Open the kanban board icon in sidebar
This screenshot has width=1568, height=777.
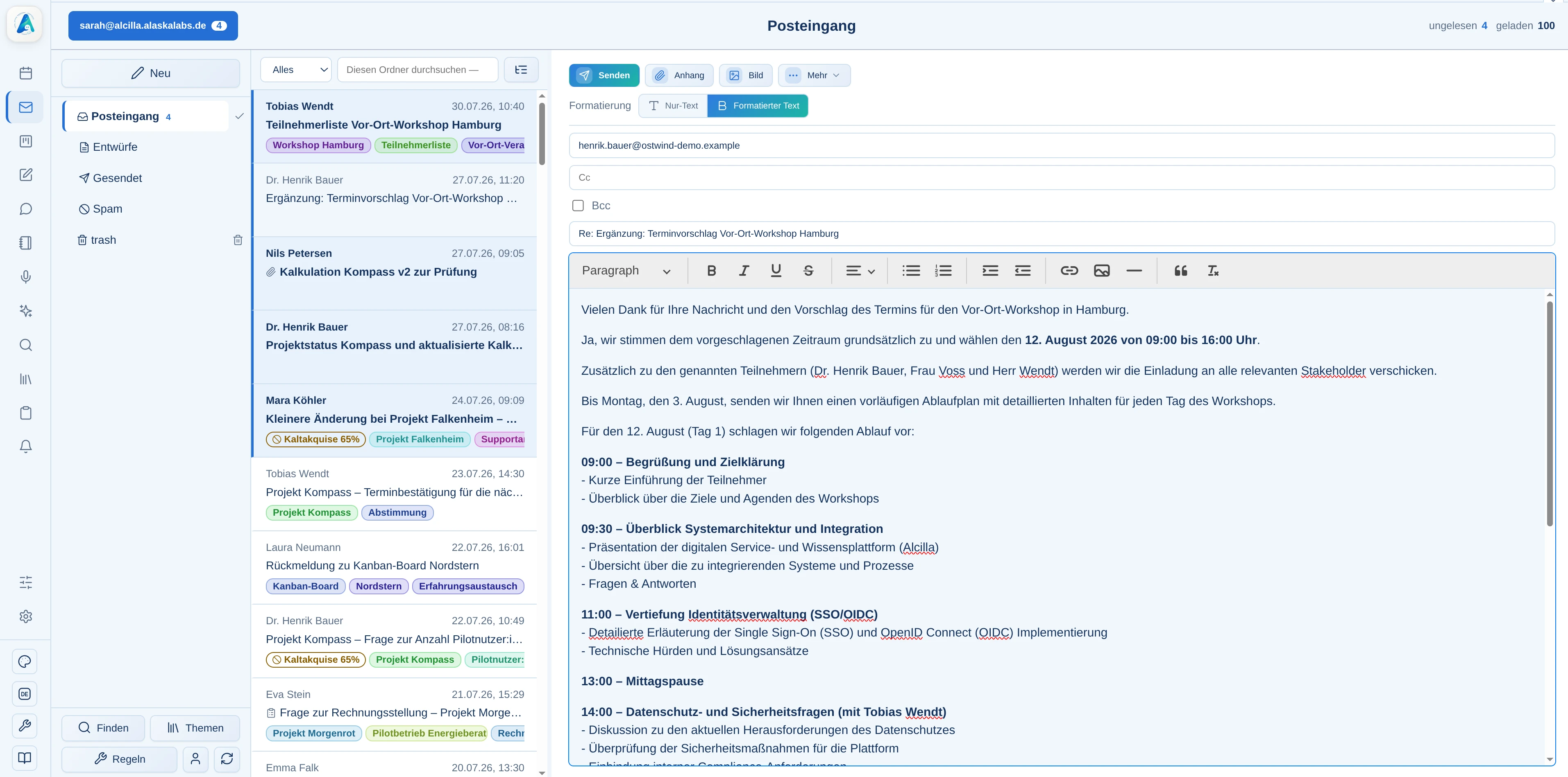[x=25, y=141]
